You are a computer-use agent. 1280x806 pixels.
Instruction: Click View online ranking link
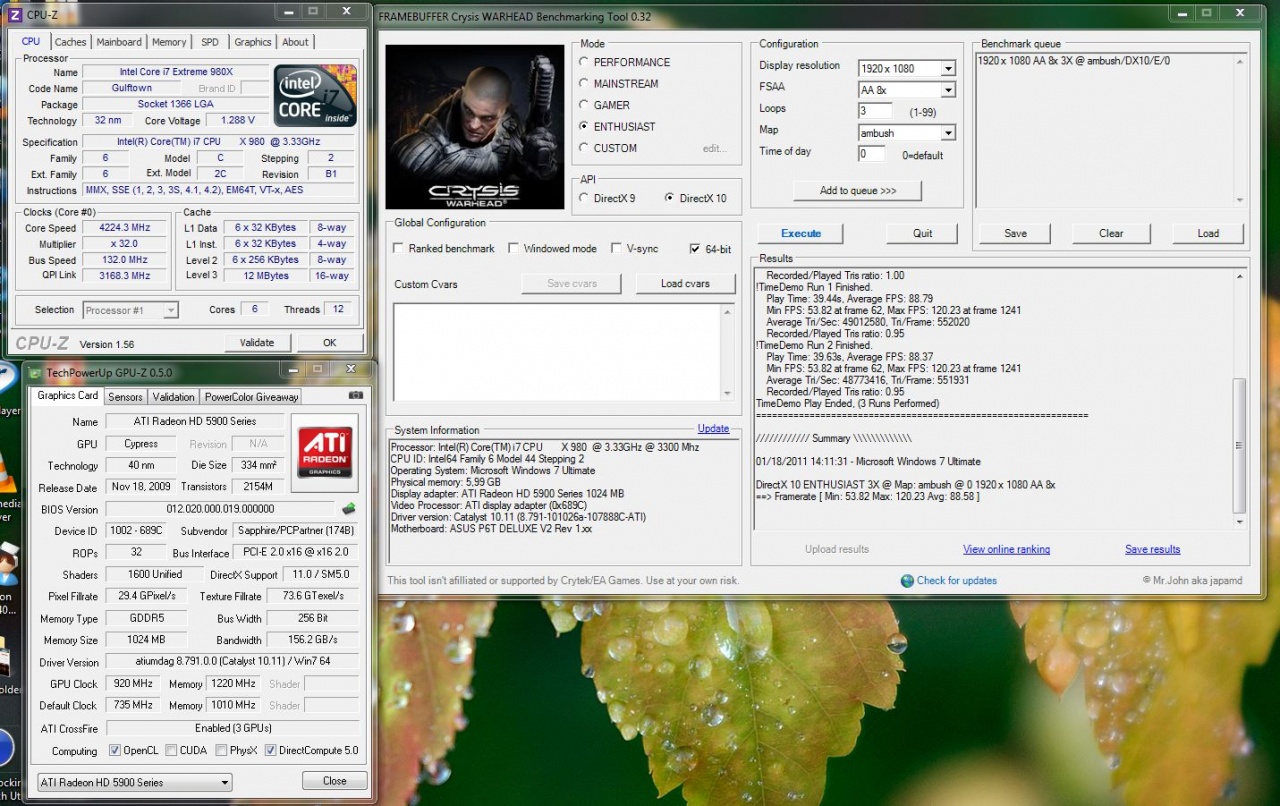click(x=1006, y=549)
